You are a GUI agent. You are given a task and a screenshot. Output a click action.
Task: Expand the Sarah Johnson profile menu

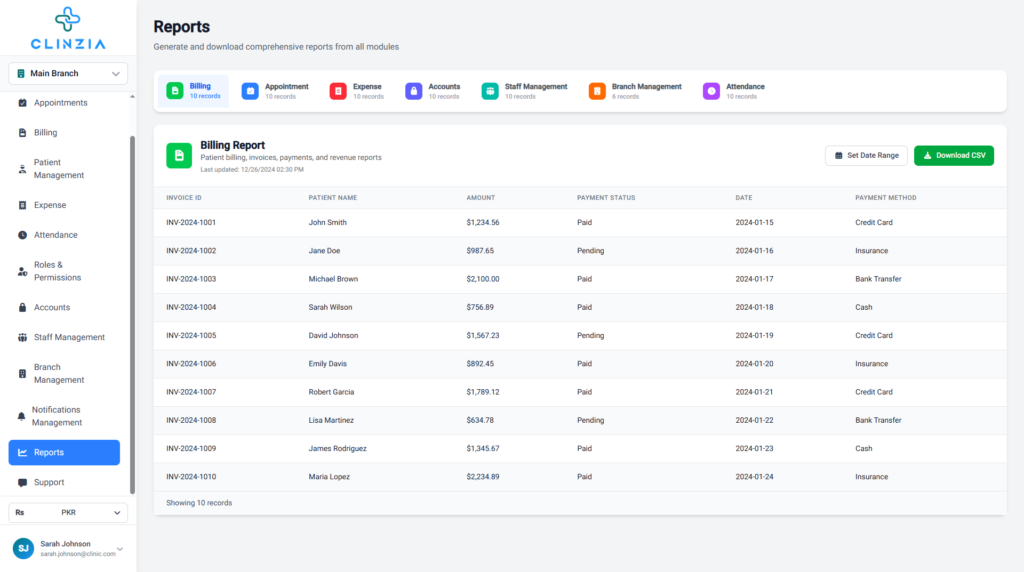point(120,548)
